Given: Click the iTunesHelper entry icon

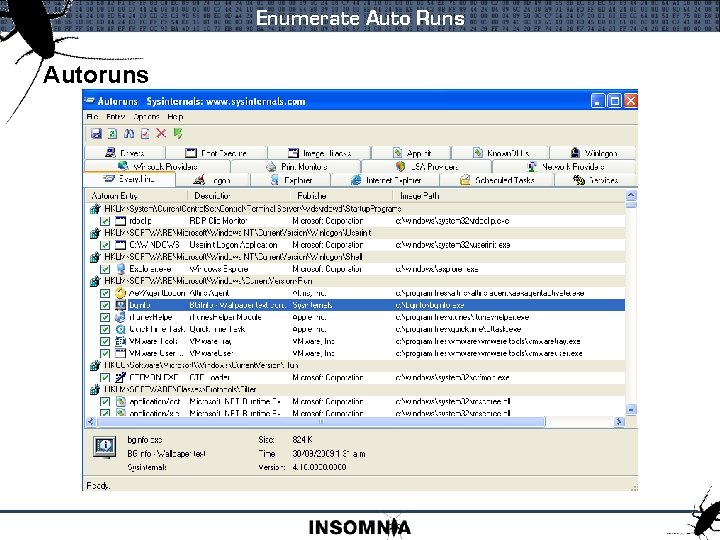Looking at the screenshot, I should pos(120,317).
